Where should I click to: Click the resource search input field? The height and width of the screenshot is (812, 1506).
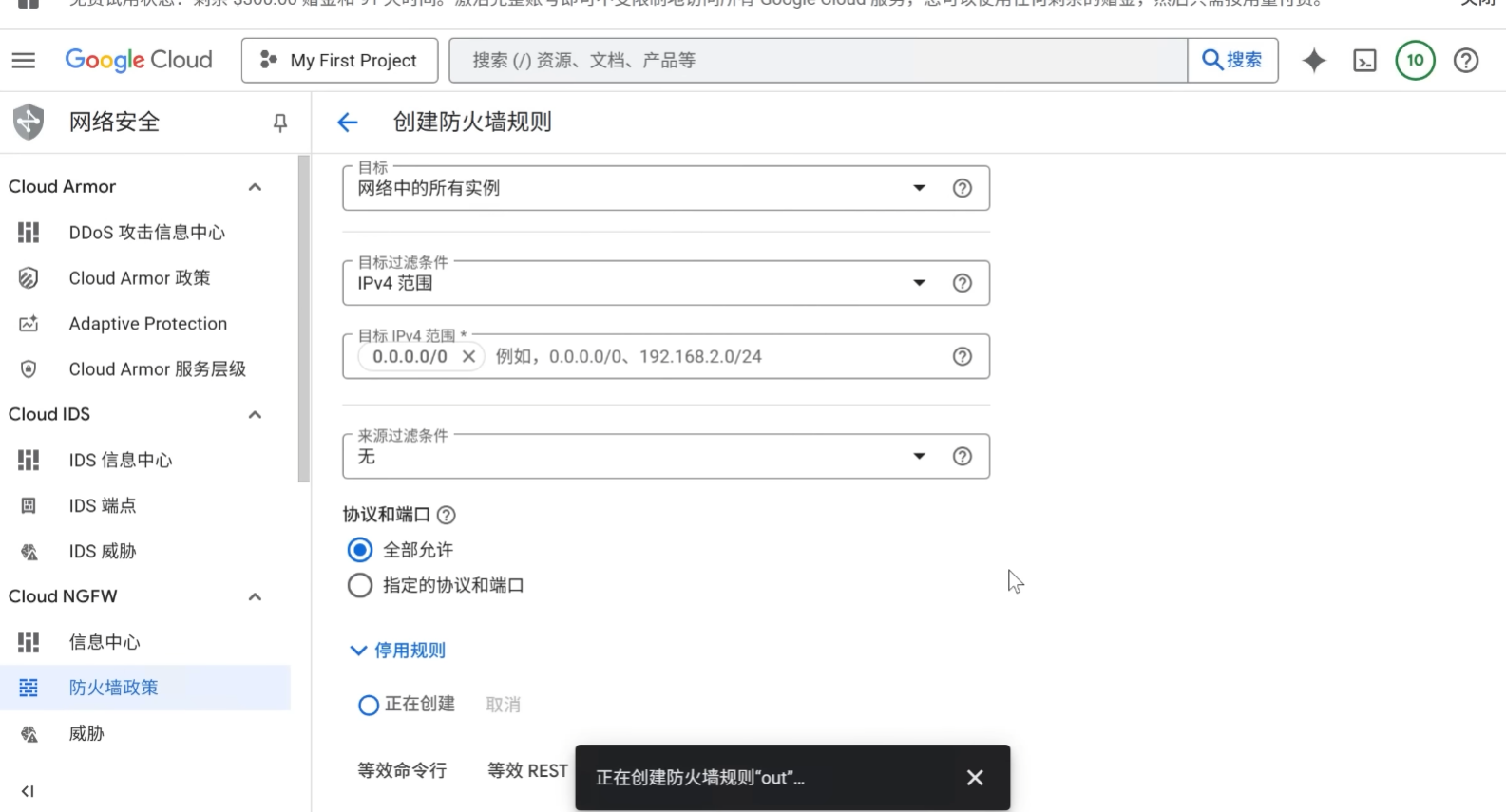pyautogui.click(x=818, y=61)
